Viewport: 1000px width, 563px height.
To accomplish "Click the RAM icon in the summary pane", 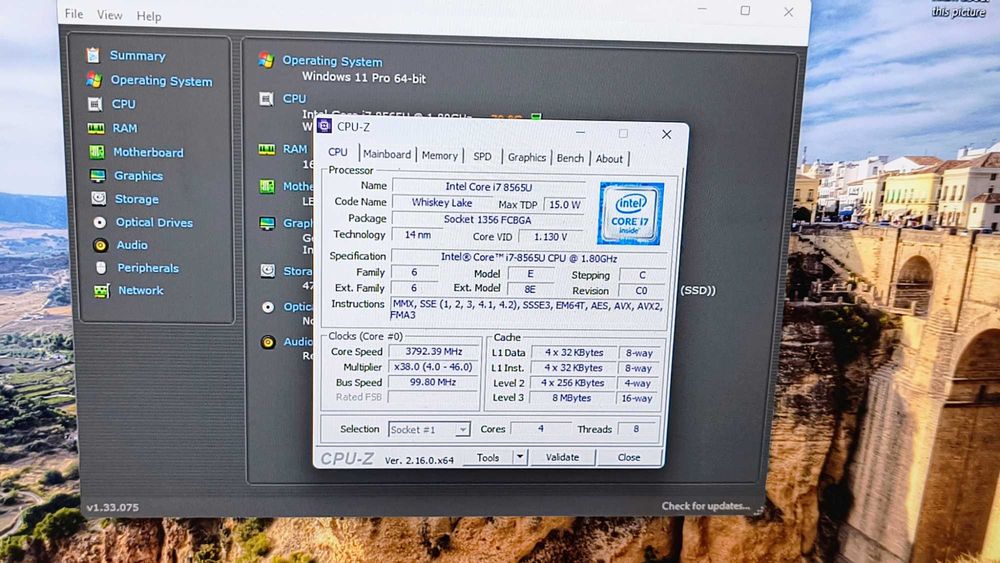I will [267, 149].
